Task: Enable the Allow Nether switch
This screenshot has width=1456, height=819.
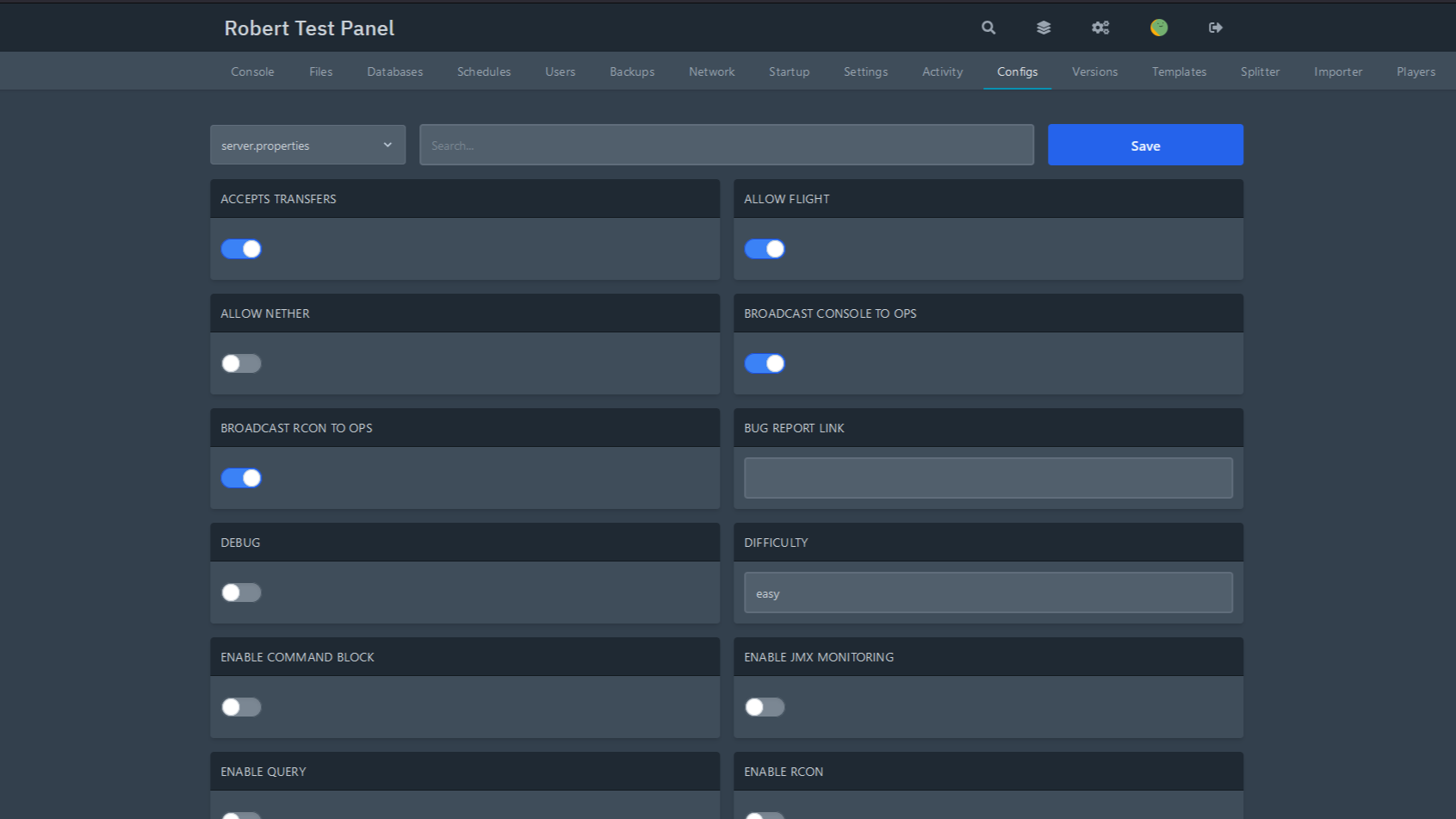Action: [x=241, y=363]
